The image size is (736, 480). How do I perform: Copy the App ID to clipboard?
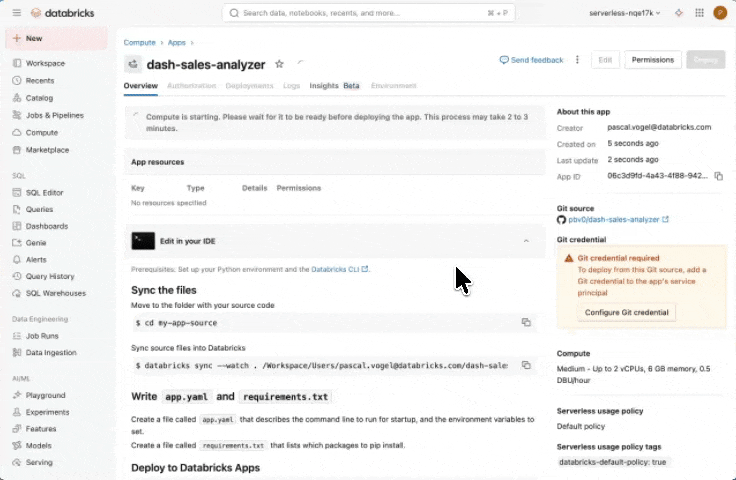pos(718,176)
